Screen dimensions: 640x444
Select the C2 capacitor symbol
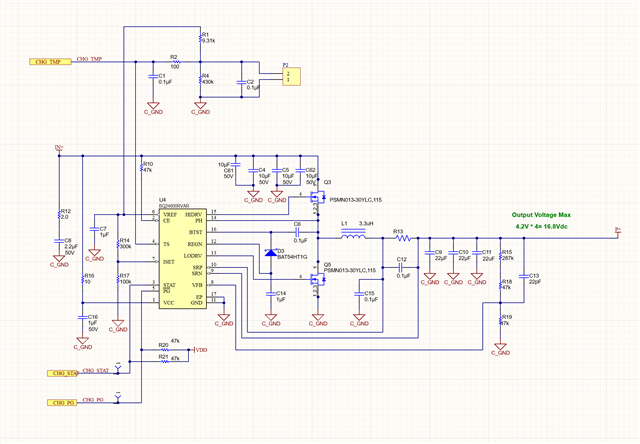tap(241, 82)
